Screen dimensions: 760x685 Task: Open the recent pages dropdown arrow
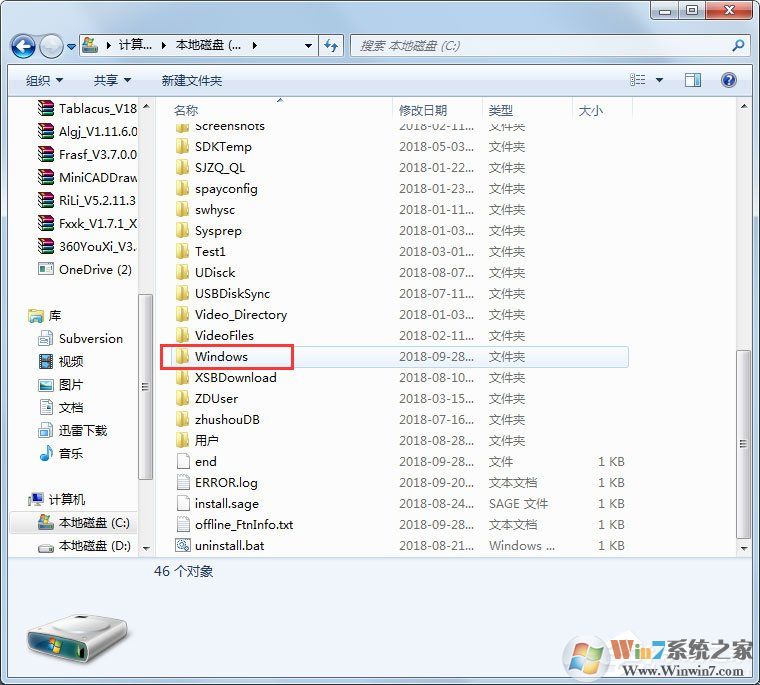[71, 47]
